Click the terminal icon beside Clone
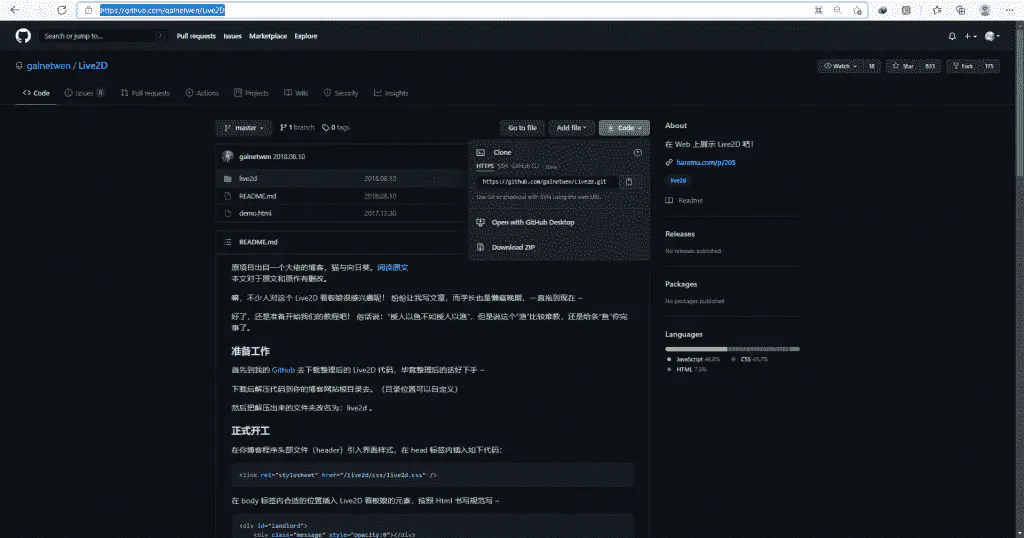This screenshot has width=1024, height=538. coord(481,152)
